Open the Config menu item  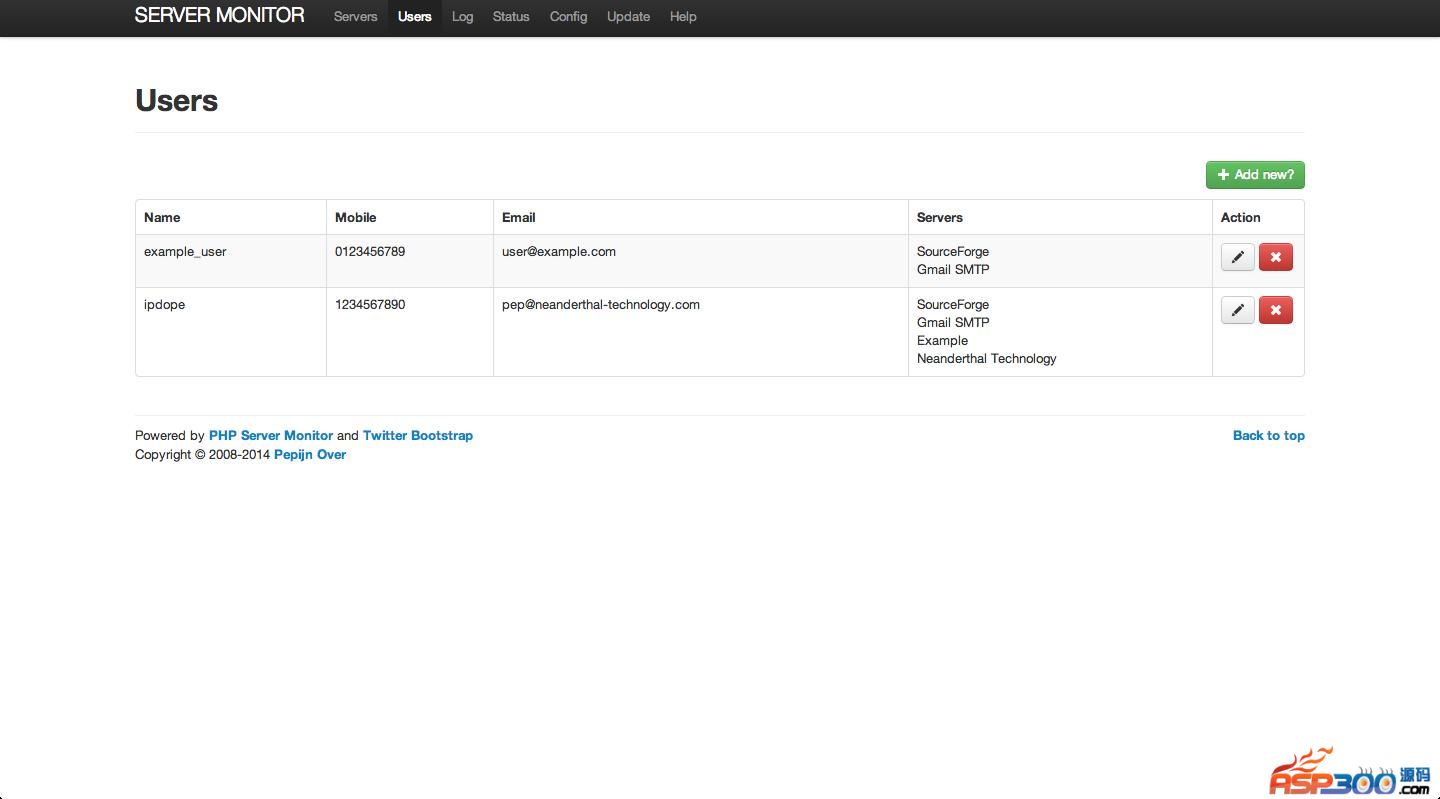pos(568,17)
